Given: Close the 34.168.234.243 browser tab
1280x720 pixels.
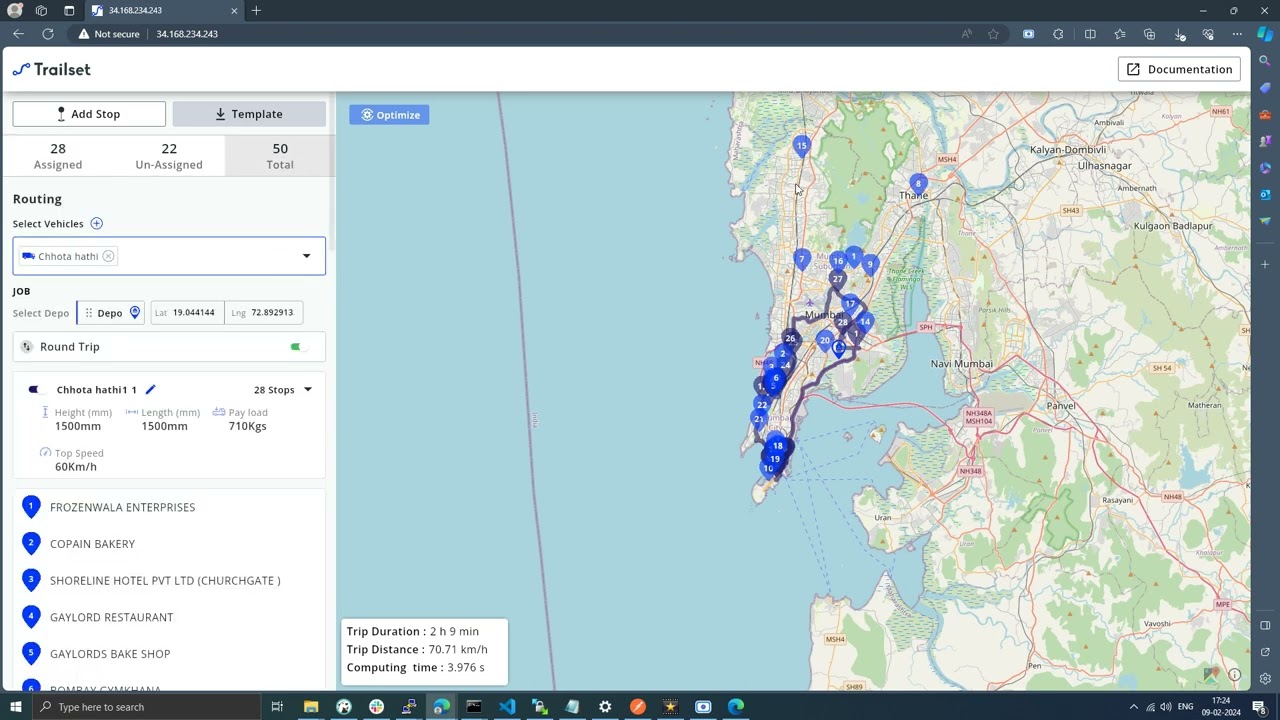Looking at the screenshot, I should [x=234, y=10].
